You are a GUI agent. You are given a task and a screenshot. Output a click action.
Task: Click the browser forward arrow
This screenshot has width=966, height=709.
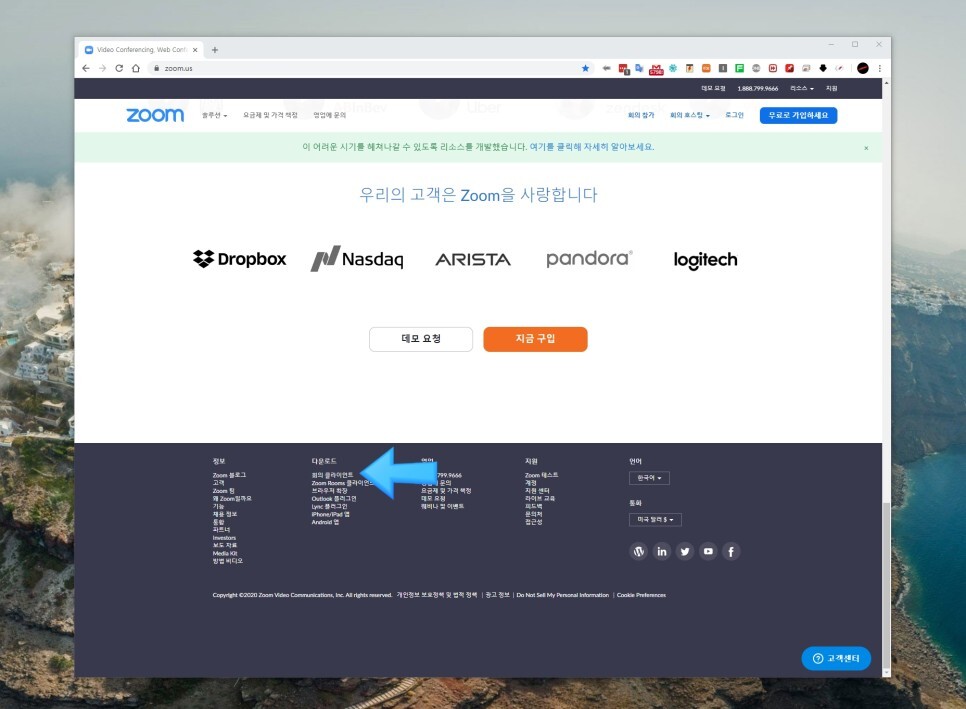pyautogui.click(x=102, y=68)
